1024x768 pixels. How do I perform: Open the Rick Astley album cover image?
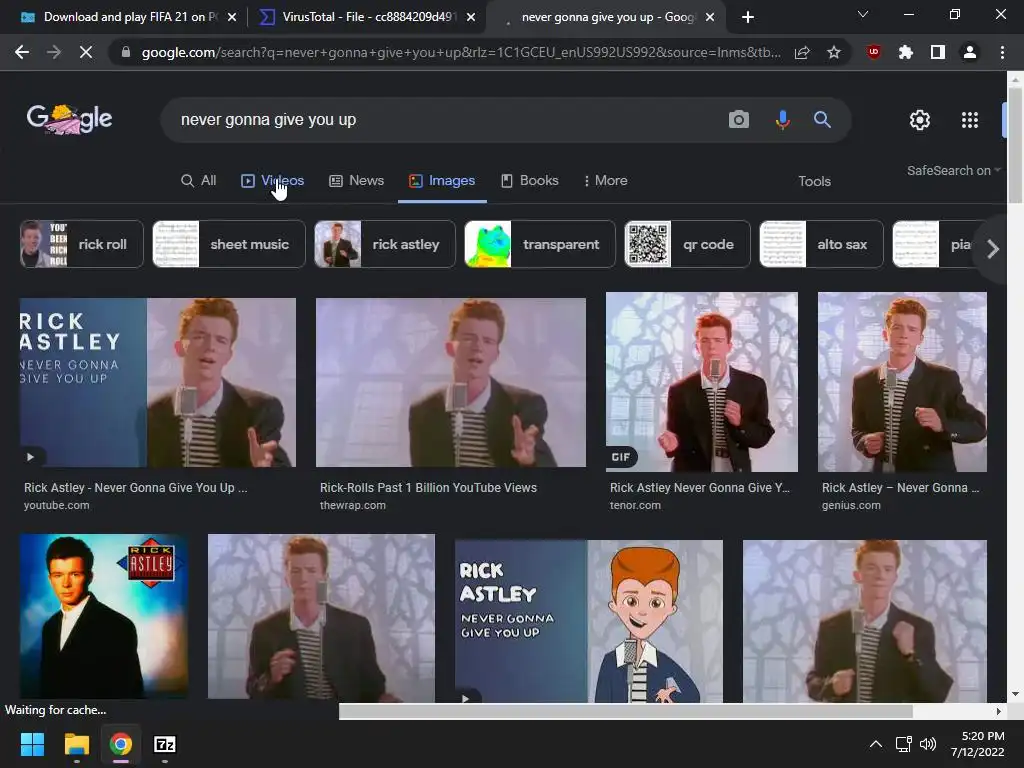coord(104,617)
